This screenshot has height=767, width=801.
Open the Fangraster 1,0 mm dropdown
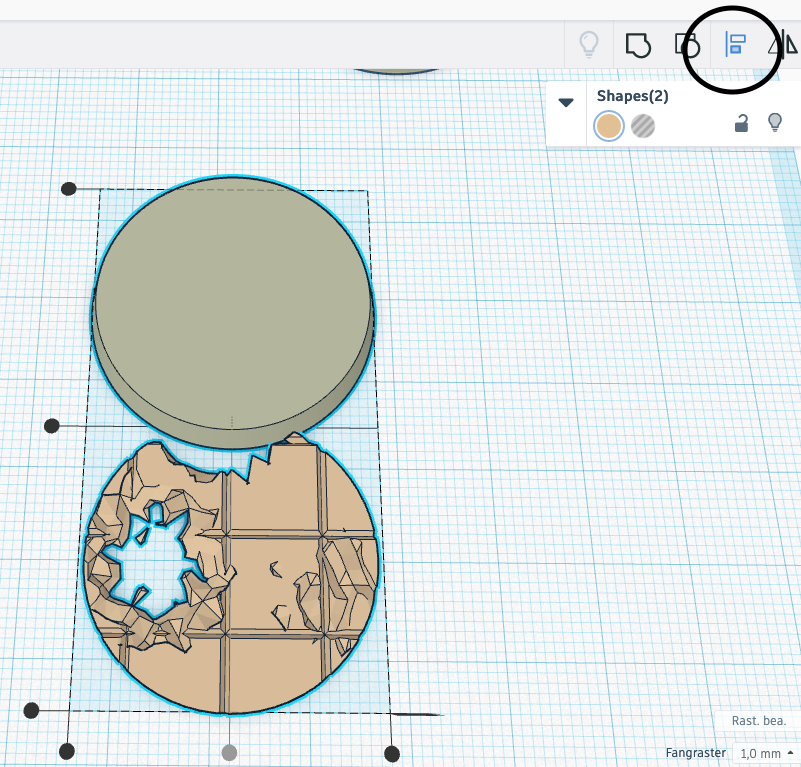(767, 753)
